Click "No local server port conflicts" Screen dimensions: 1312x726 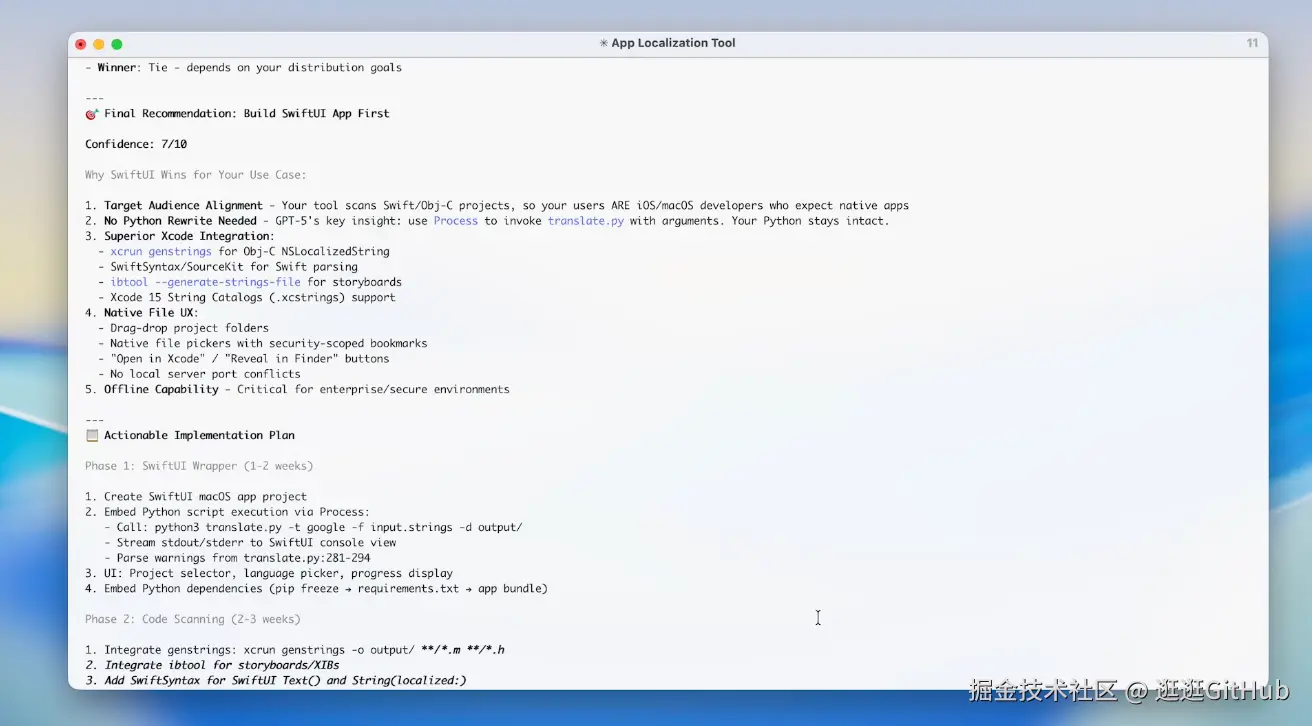[205, 374]
